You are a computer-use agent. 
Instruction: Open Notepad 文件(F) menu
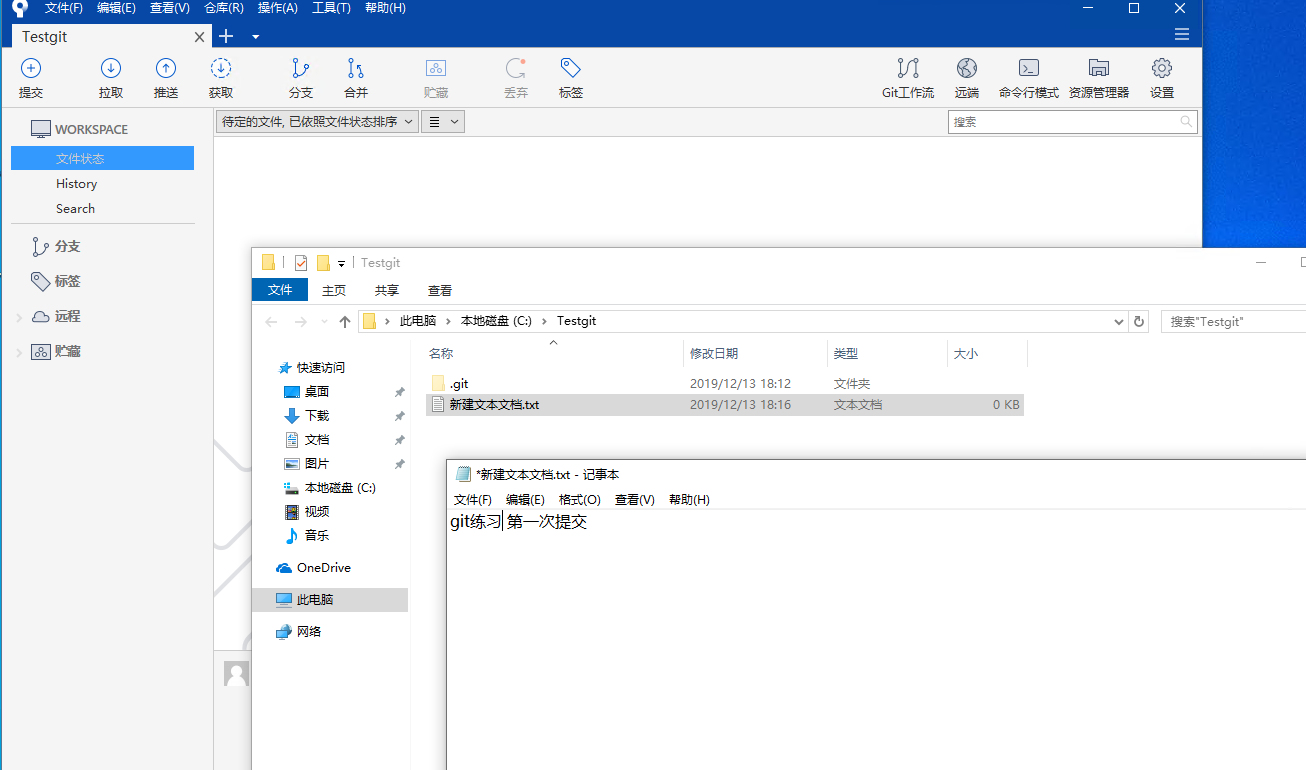pos(473,500)
